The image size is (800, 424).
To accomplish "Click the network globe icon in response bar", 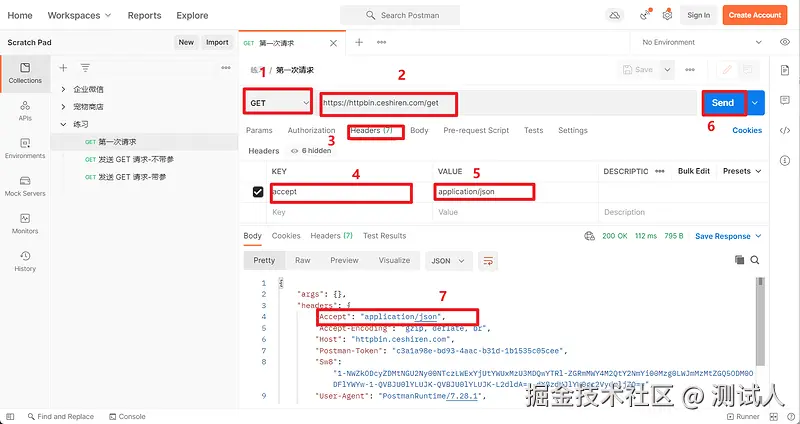I will [x=589, y=236].
